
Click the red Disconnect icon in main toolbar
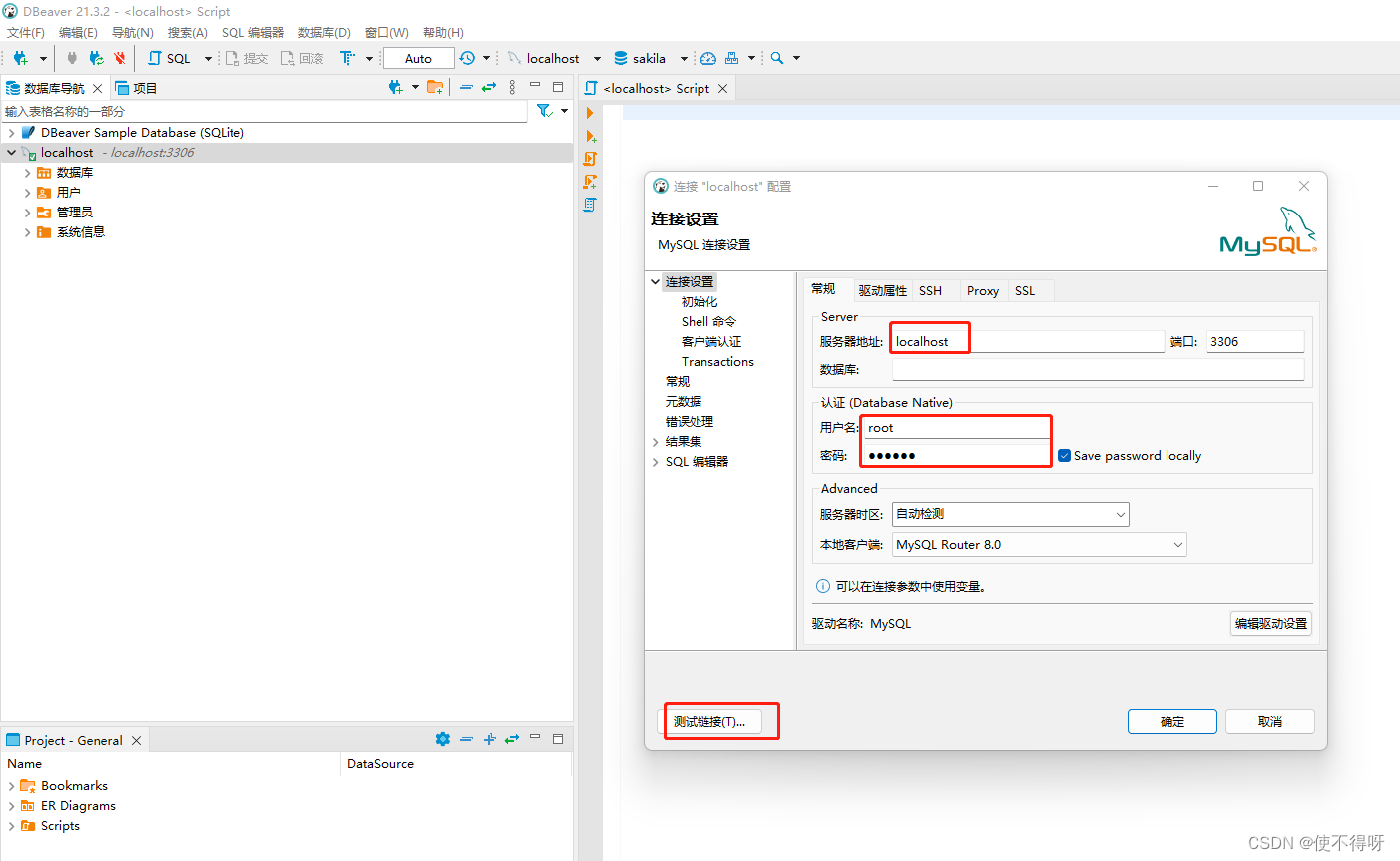(x=120, y=58)
